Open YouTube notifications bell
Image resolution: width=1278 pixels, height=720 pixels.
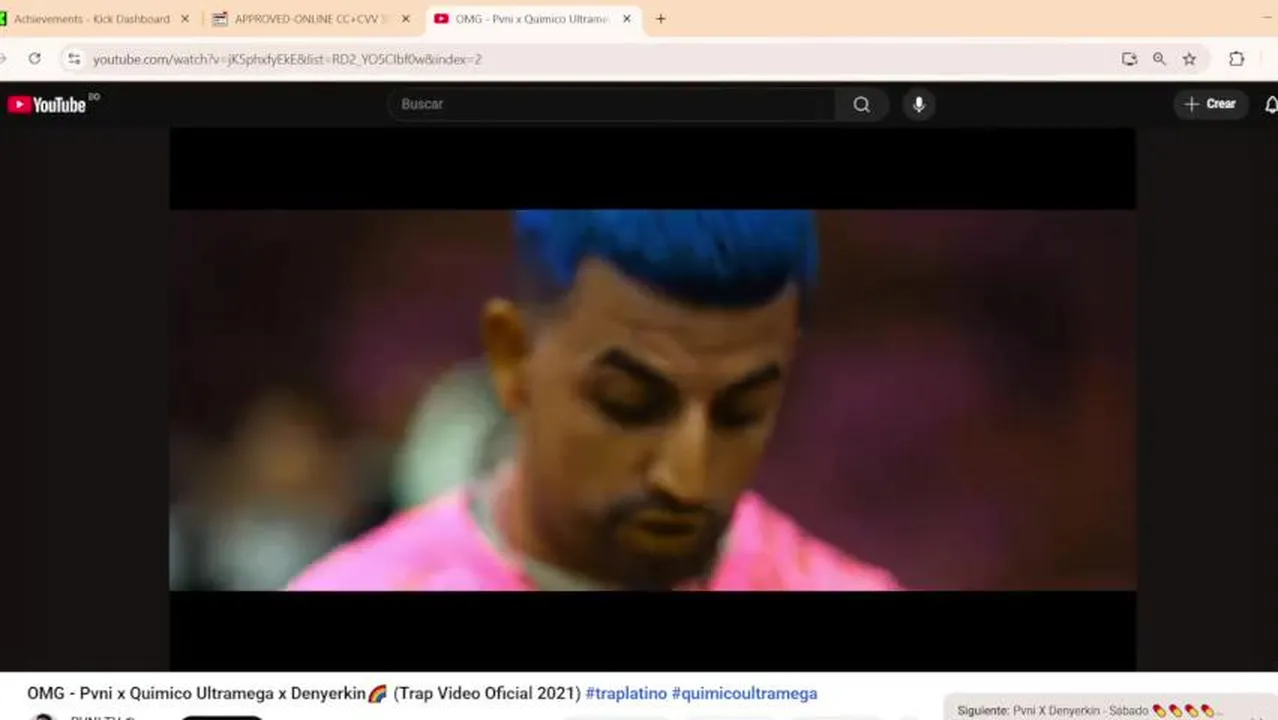coord(1271,104)
